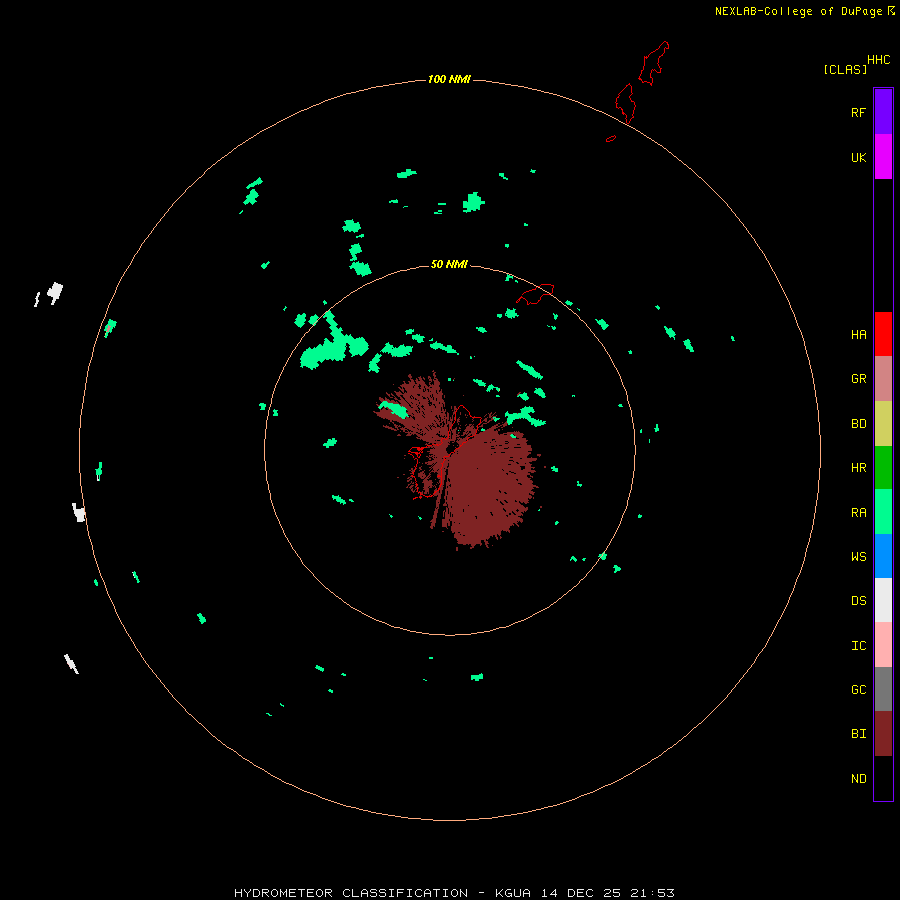Click the BI legend label
This screenshot has height=900, width=900.
click(858, 734)
